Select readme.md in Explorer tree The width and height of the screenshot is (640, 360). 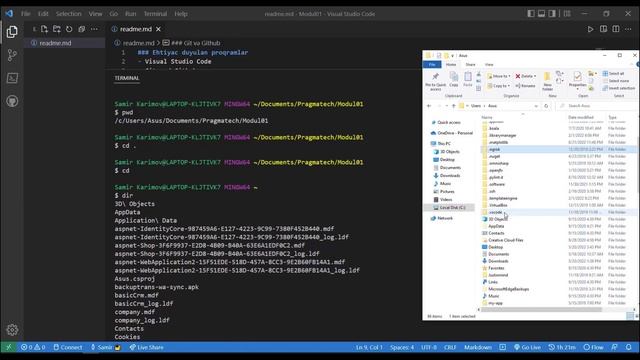(64, 43)
